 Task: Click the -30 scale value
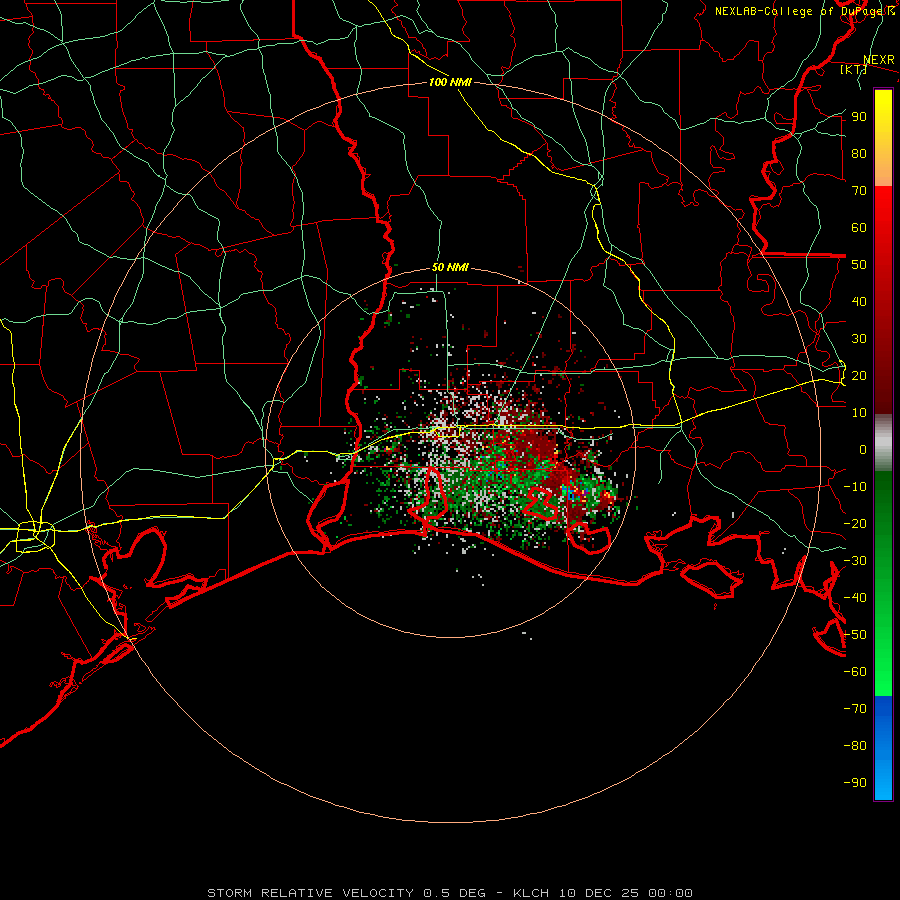pos(855,561)
